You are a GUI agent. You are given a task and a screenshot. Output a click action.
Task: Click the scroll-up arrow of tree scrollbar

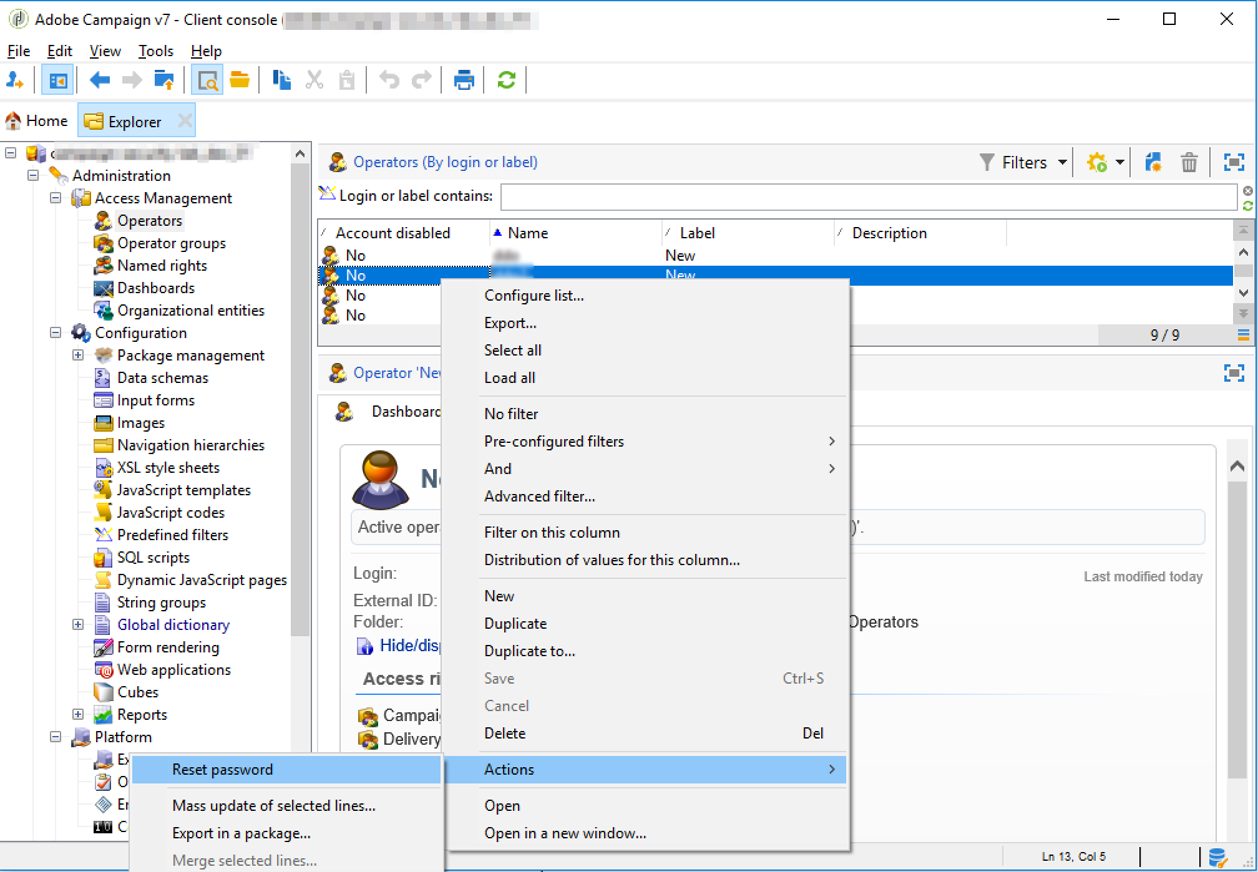[x=300, y=153]
